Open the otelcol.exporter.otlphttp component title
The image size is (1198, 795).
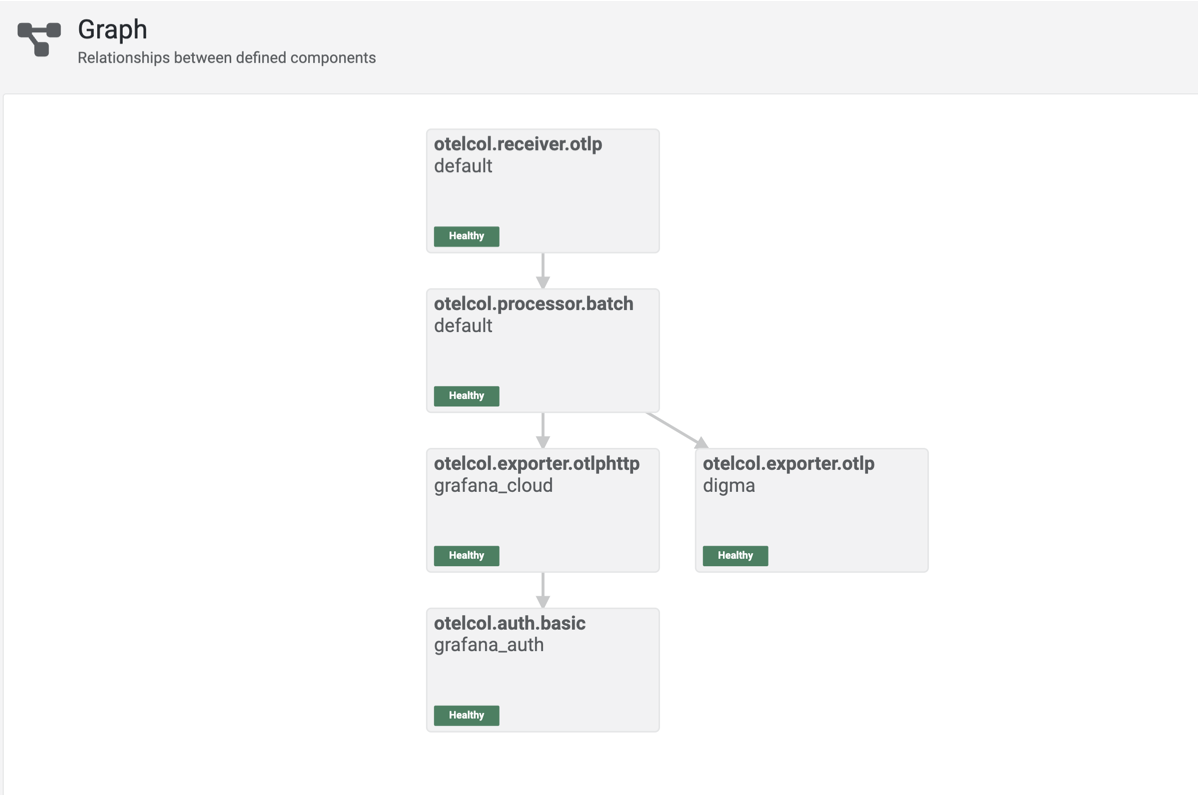pyautogui.click(x=536, y=464)
